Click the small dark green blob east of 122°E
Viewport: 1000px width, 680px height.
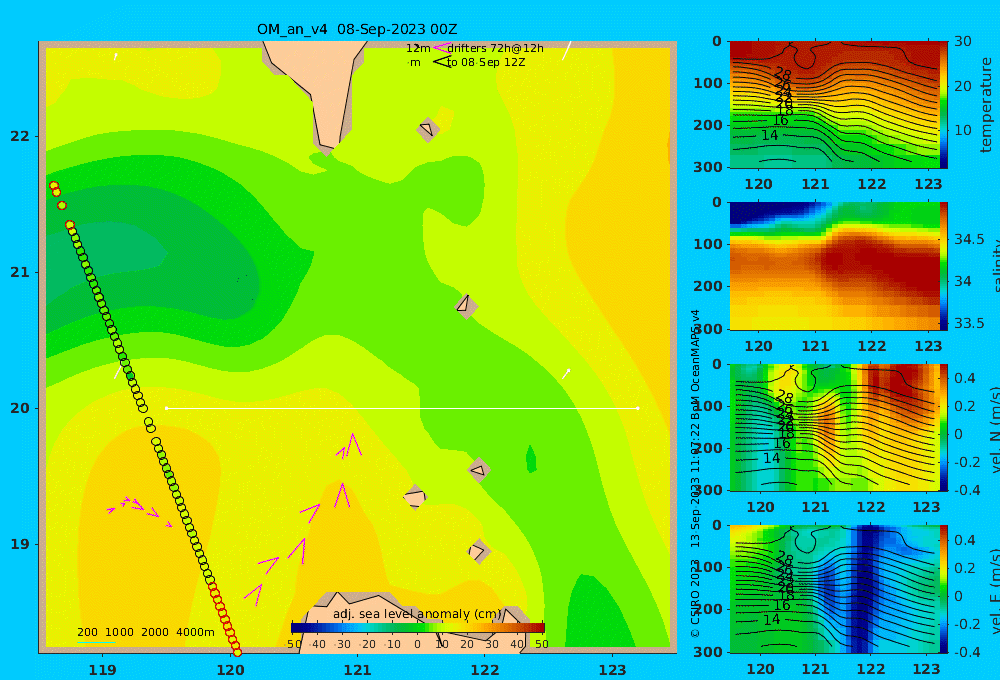click(531, 459)
